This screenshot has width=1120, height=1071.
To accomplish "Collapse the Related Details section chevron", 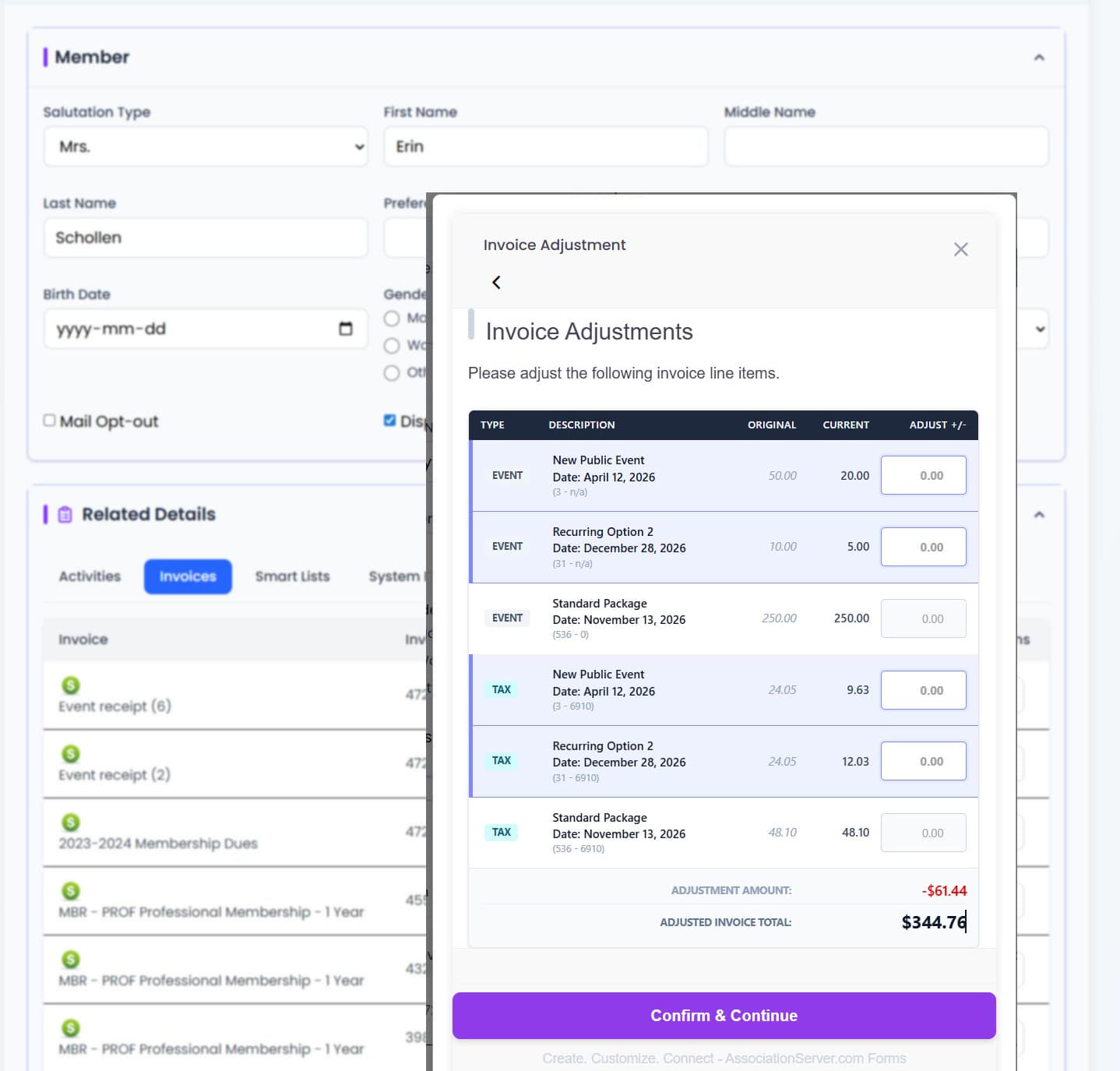I will [1038, 515].
